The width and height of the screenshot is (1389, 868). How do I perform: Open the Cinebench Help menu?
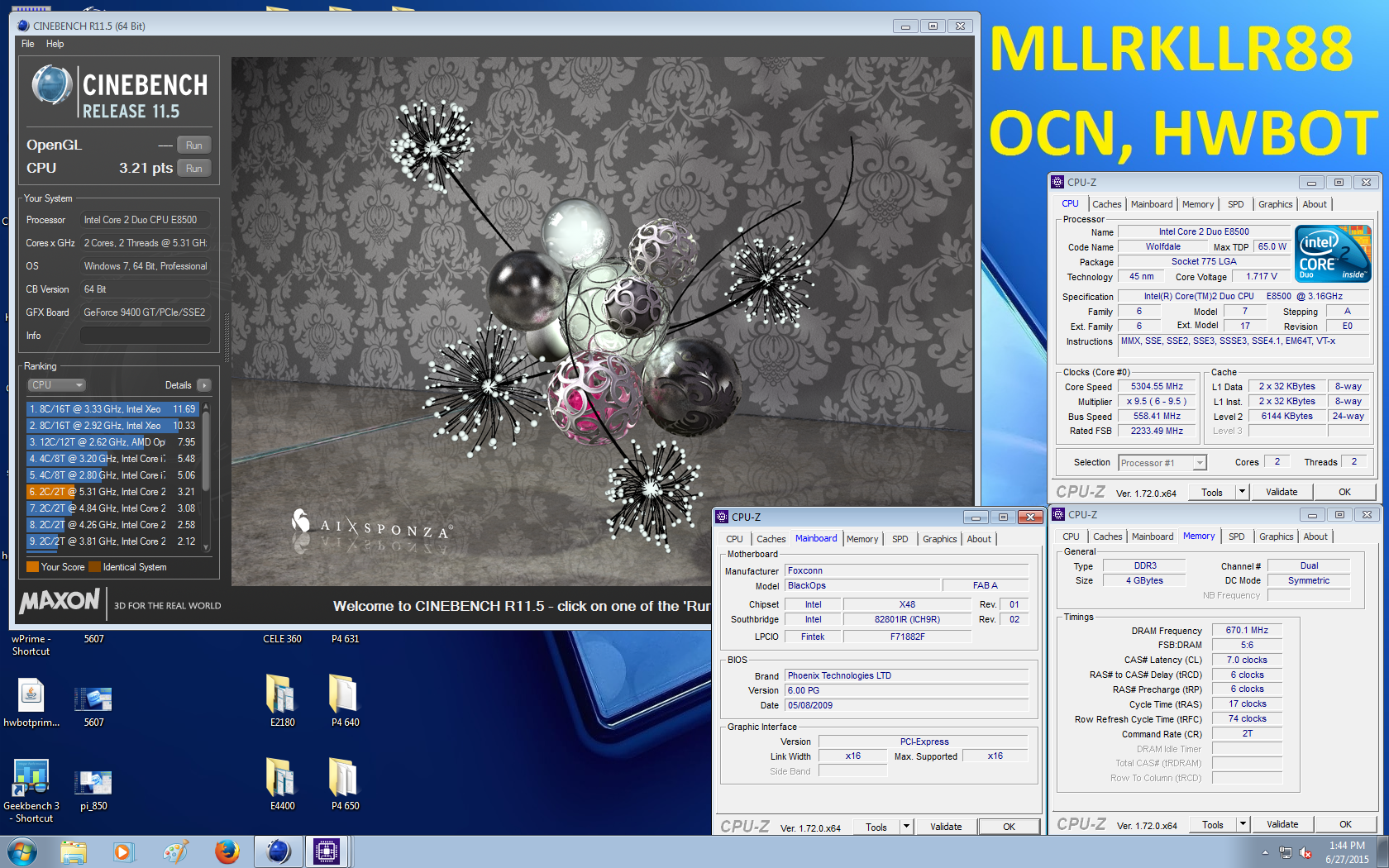click(x=55, y=44)
